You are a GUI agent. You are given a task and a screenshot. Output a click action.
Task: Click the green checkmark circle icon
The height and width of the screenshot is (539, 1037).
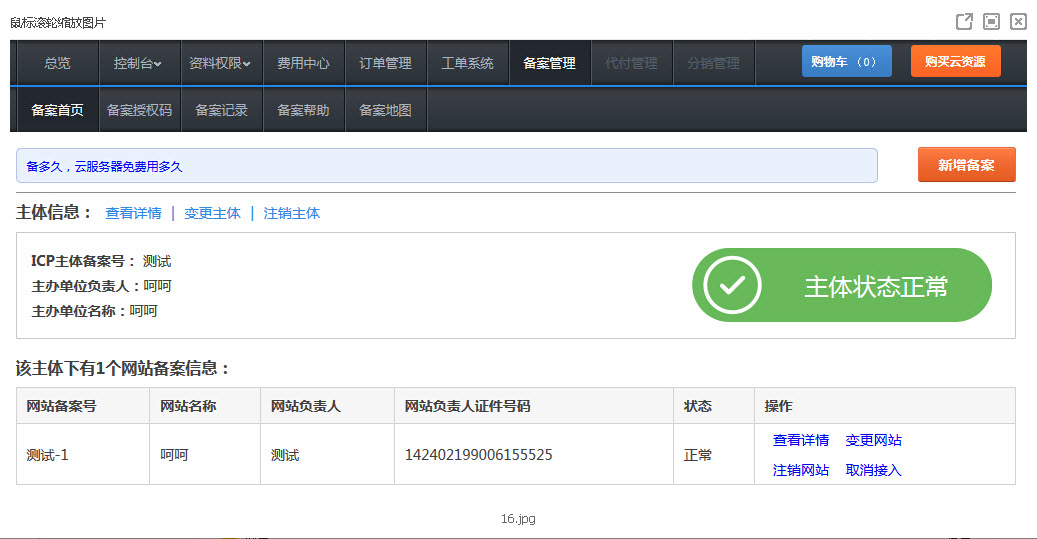(732, 286)
